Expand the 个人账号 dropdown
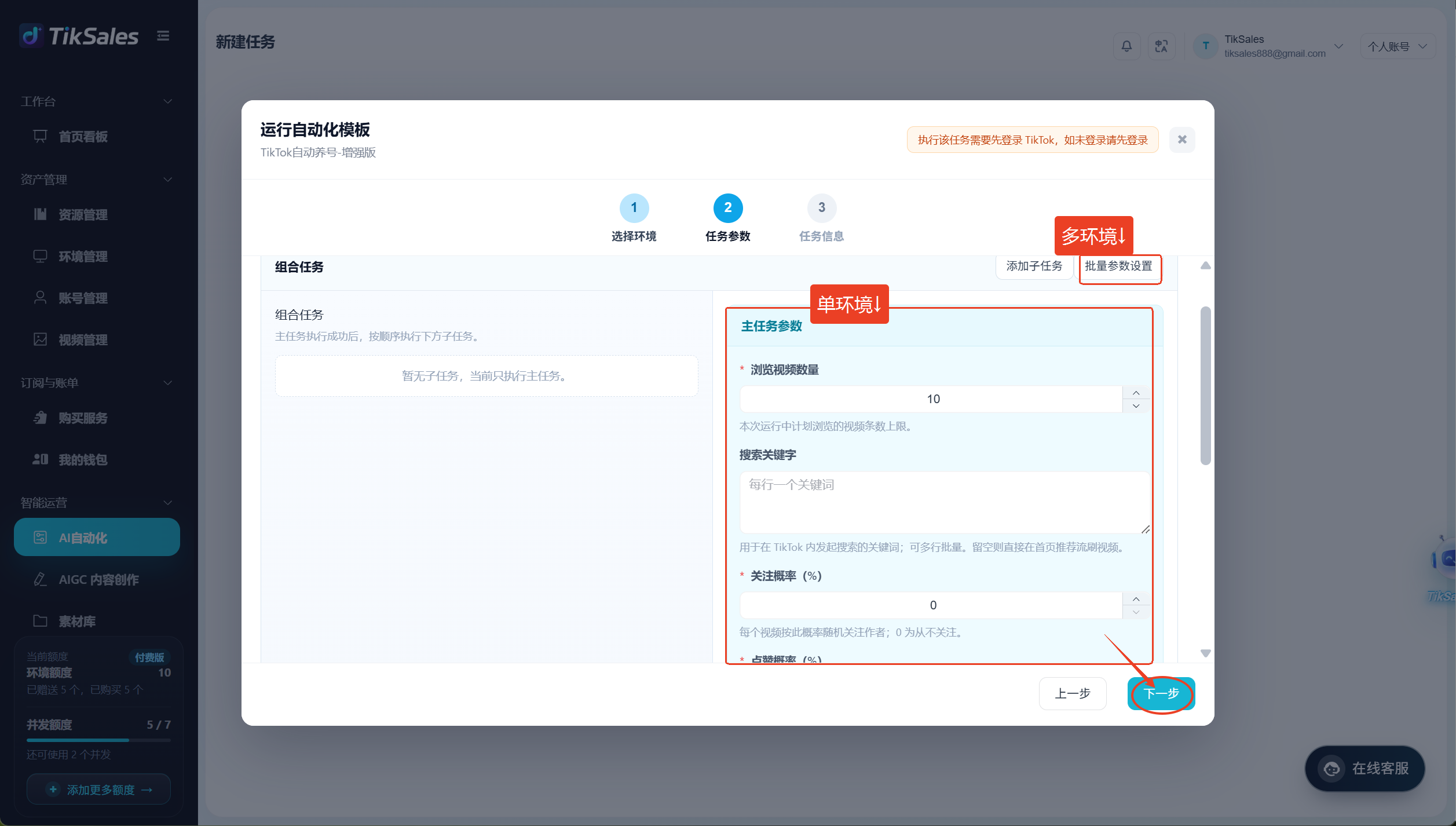1456x826 pixels. click(1398, 46)
